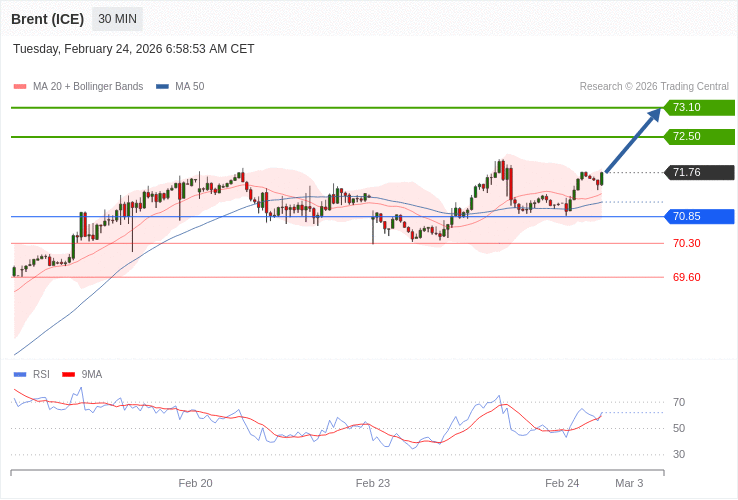Viewport: 738px width, 500px height.
Task: Open the 30 MIN timeframe selector
Action: (x=118, y=19)
